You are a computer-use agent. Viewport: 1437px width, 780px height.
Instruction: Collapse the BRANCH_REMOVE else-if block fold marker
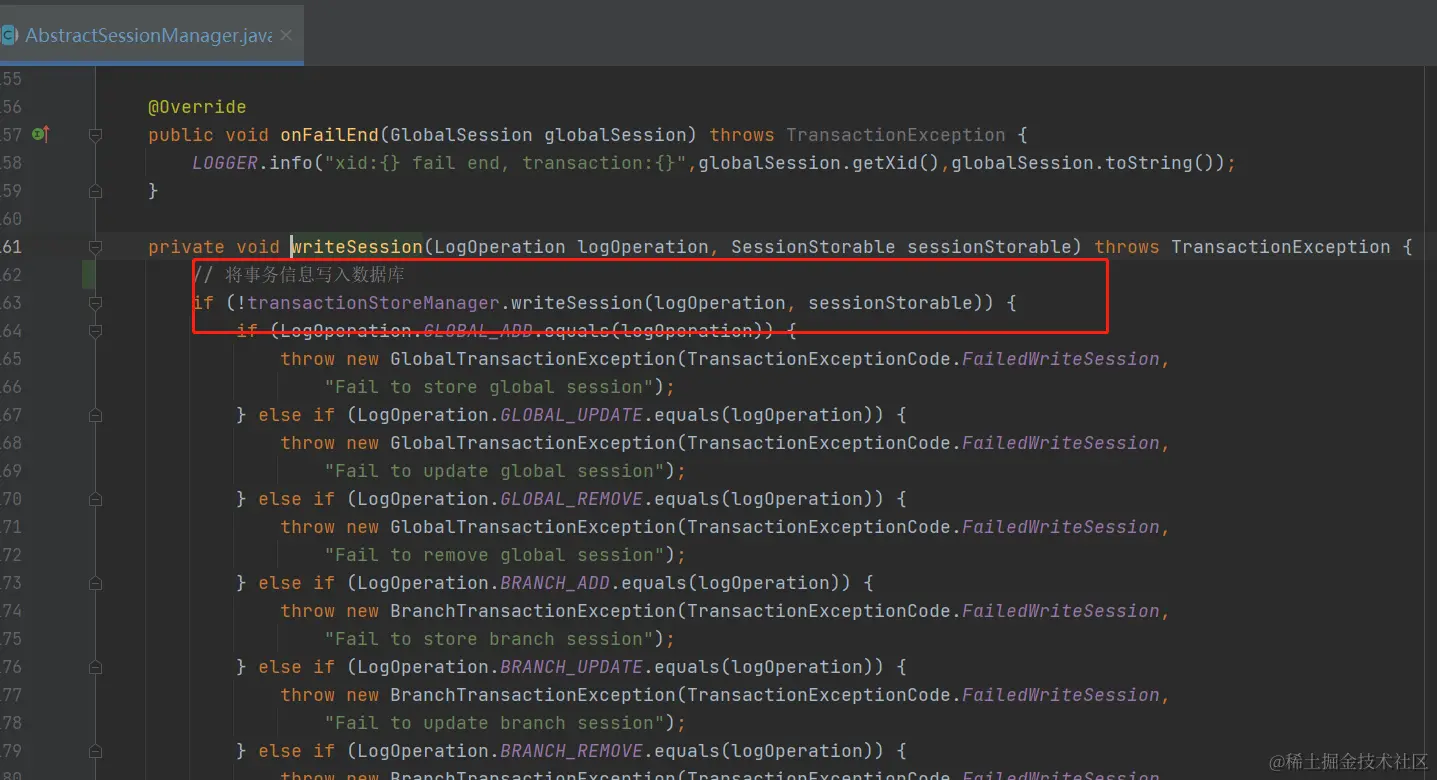(x=95, y=751)
